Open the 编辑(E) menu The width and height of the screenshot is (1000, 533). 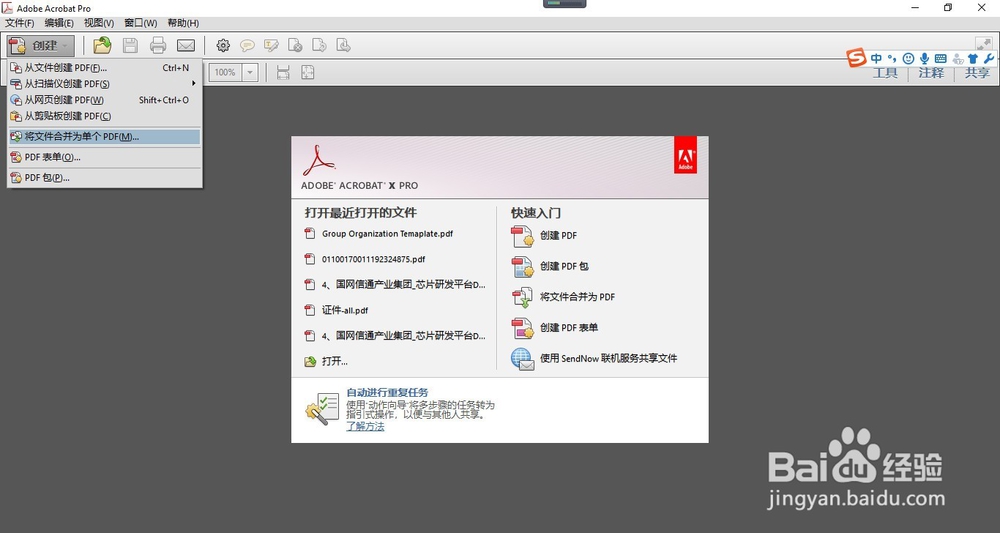(59, 23)
